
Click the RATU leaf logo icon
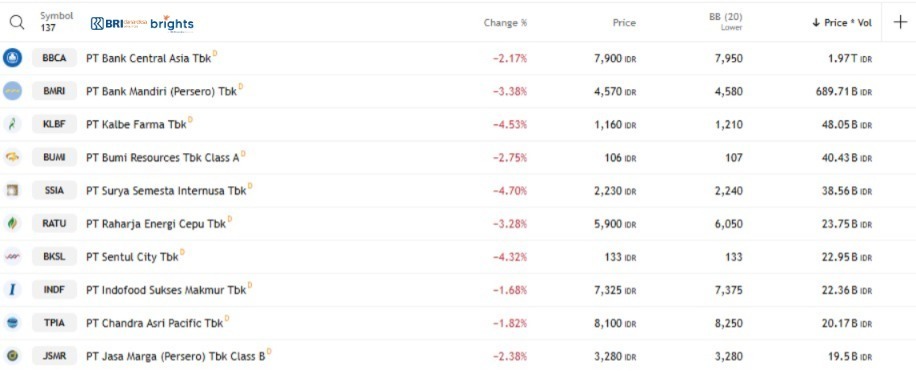[12, 223]
